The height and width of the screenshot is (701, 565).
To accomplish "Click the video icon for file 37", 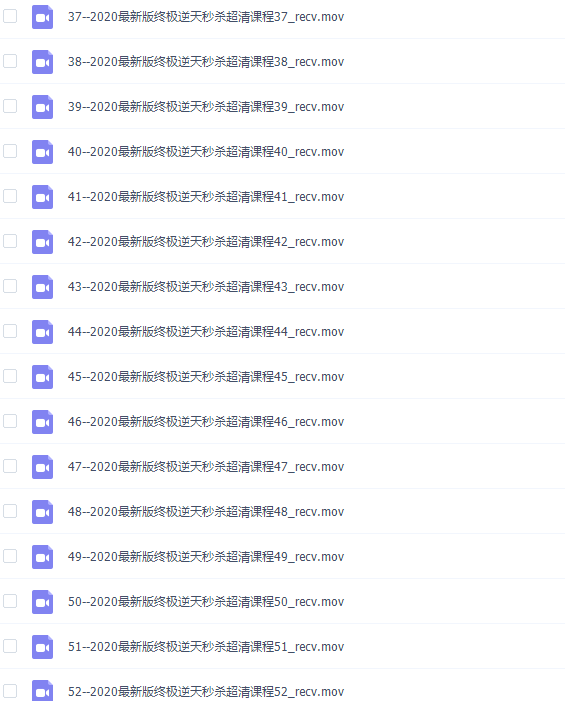I will [x=42, y=17].
